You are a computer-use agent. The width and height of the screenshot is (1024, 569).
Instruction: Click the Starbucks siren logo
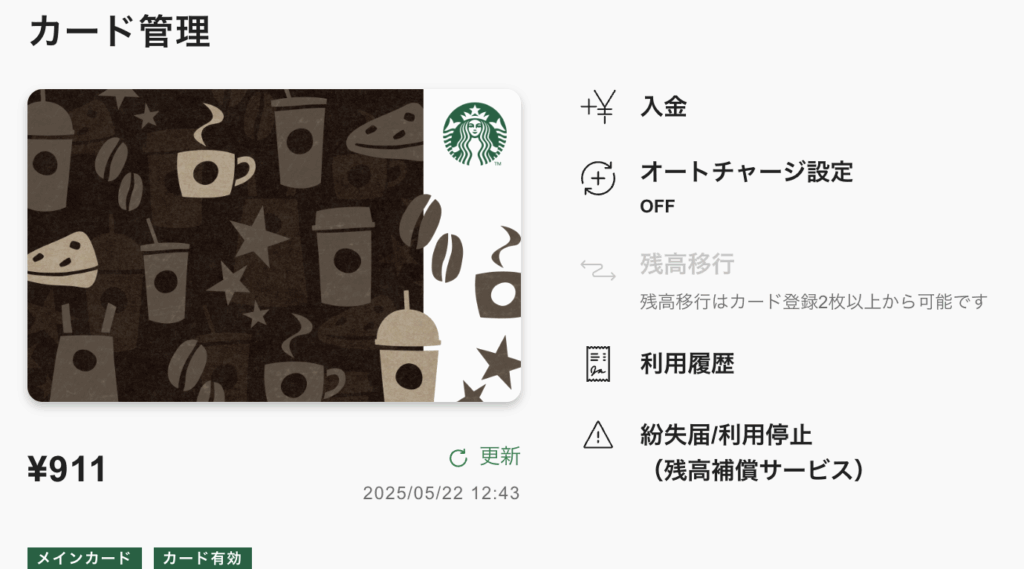(x=475, y=134)
